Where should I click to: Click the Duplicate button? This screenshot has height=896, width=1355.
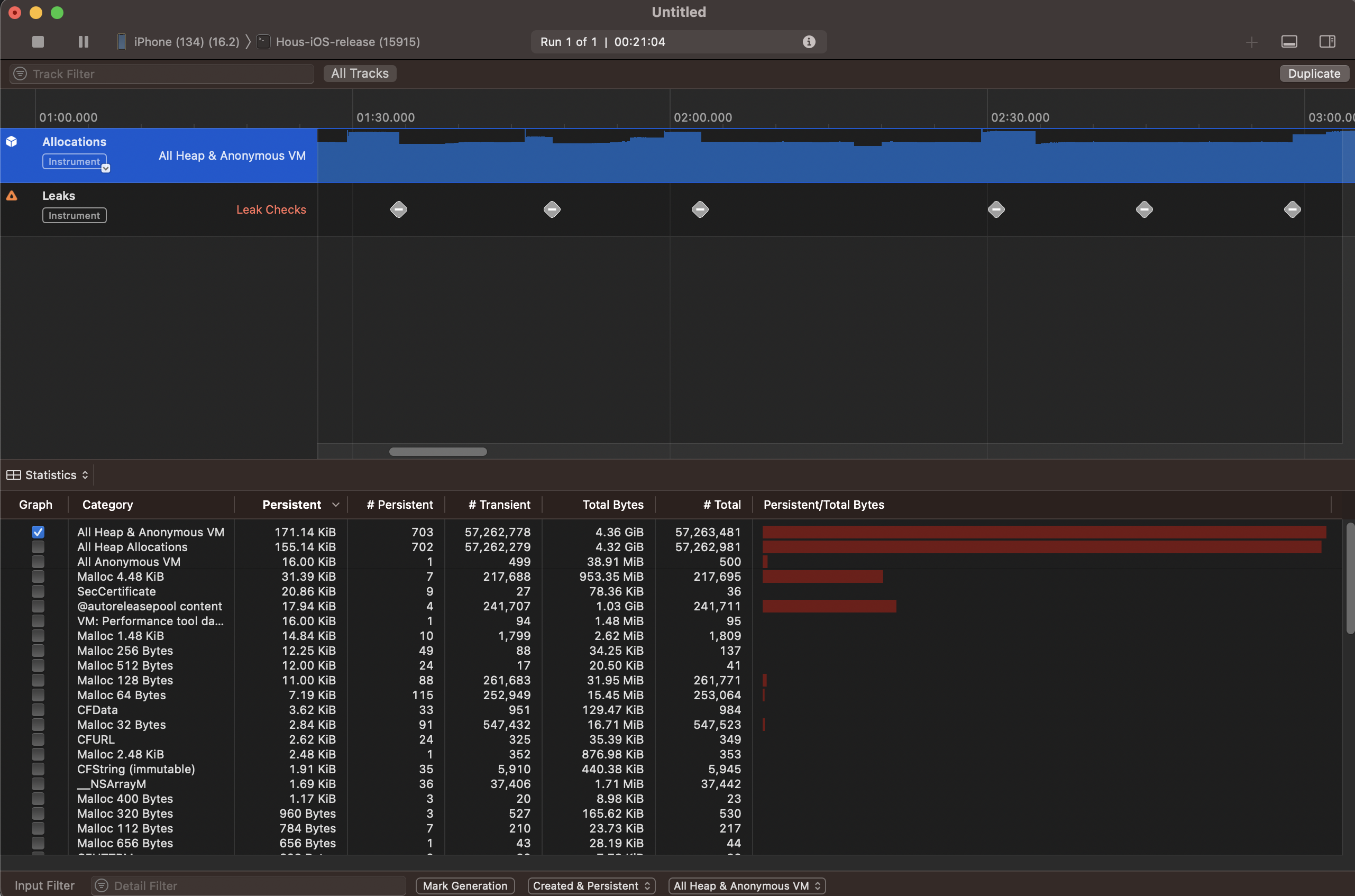1313,74
